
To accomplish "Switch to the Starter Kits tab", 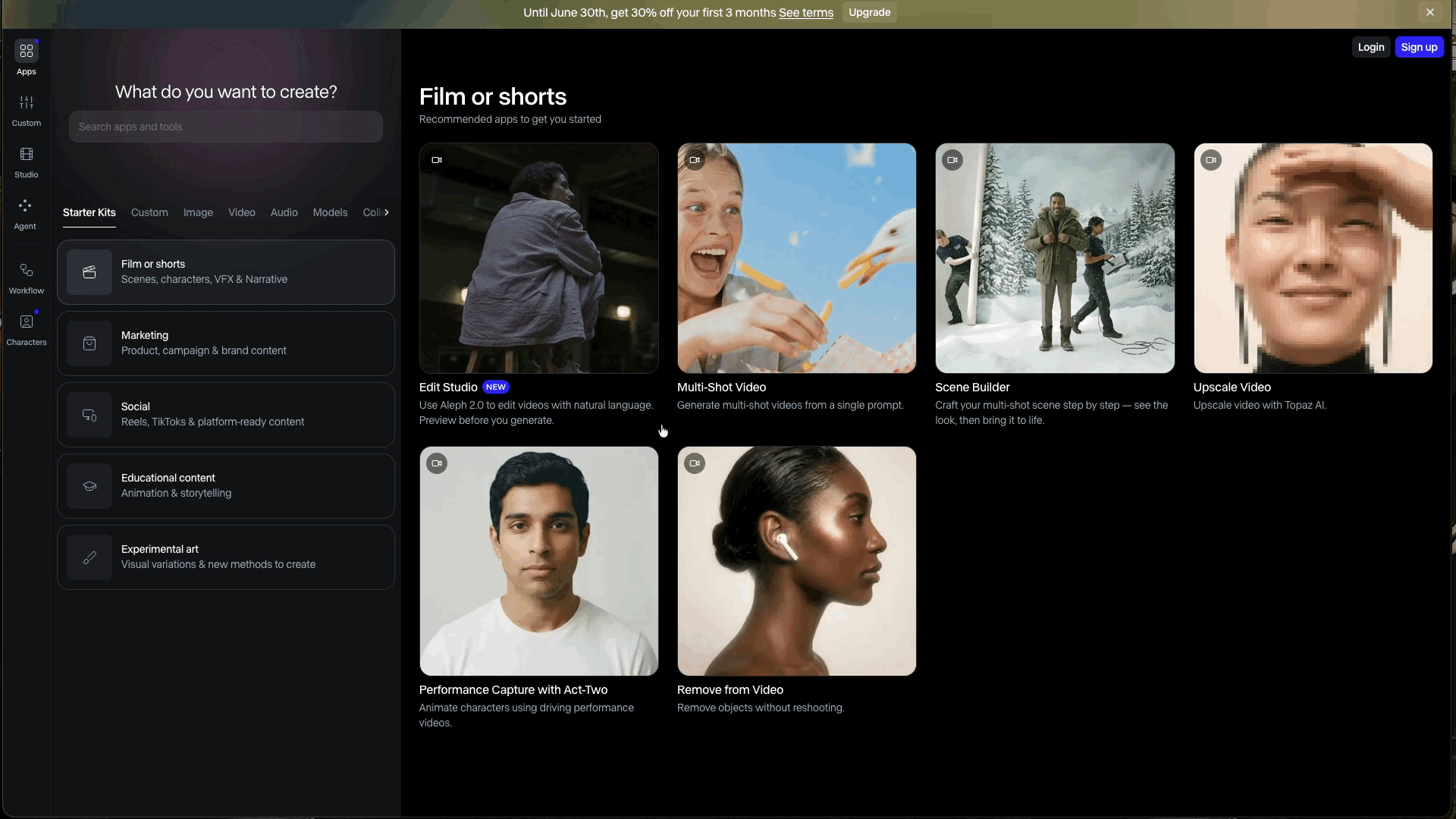I will [89, 212].
